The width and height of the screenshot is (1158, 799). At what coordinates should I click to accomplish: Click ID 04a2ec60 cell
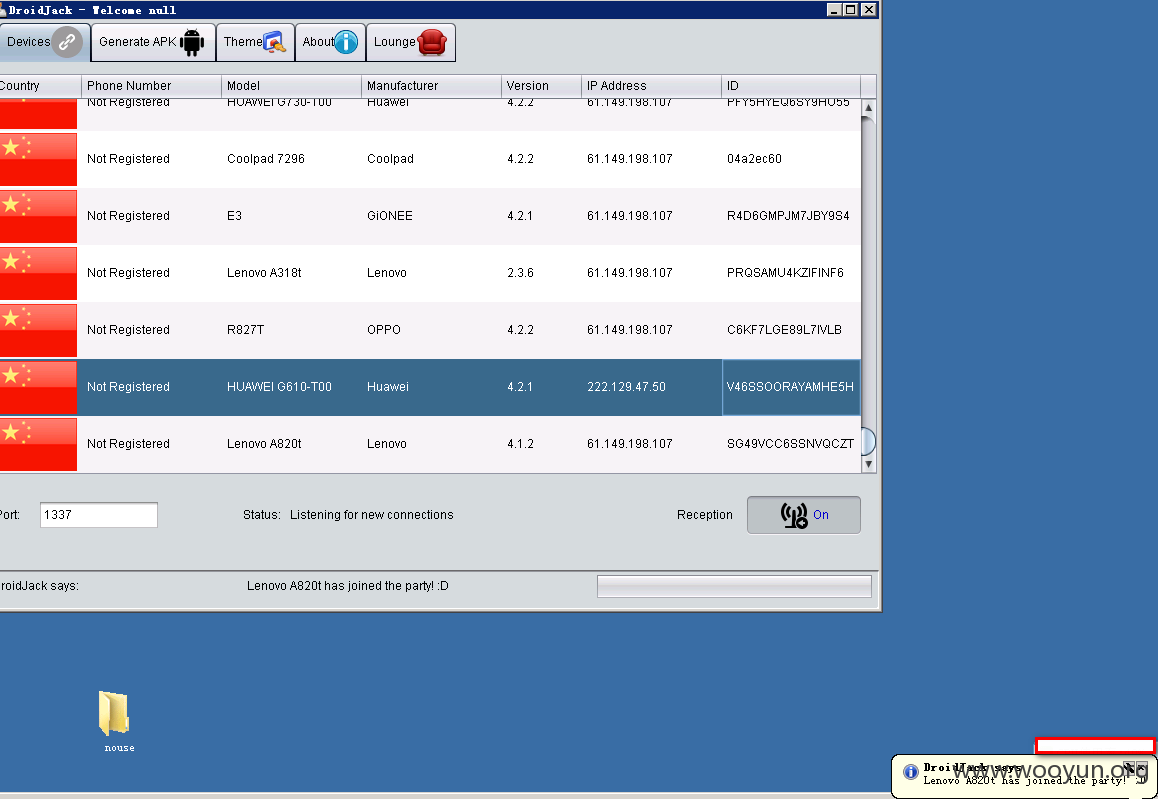[791, 159]
